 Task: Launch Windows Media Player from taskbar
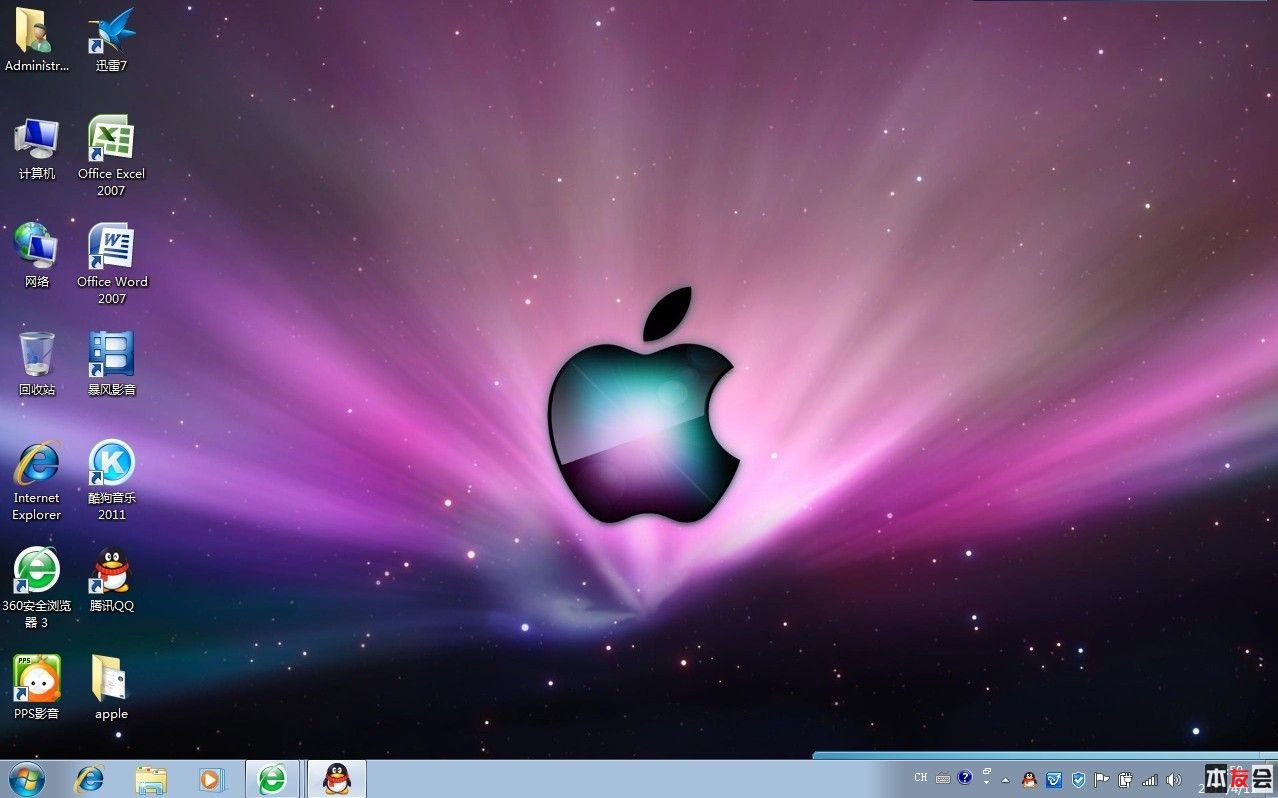212,779
